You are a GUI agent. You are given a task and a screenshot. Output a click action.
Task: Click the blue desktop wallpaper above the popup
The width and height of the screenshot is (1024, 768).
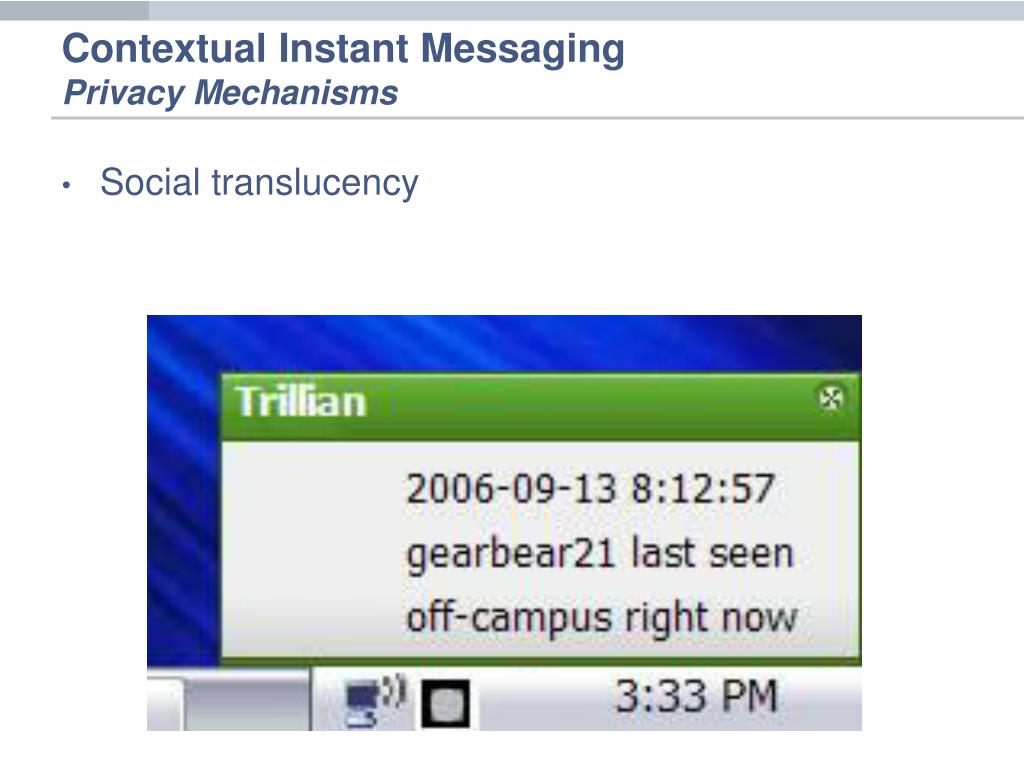(x=503, y=343)
